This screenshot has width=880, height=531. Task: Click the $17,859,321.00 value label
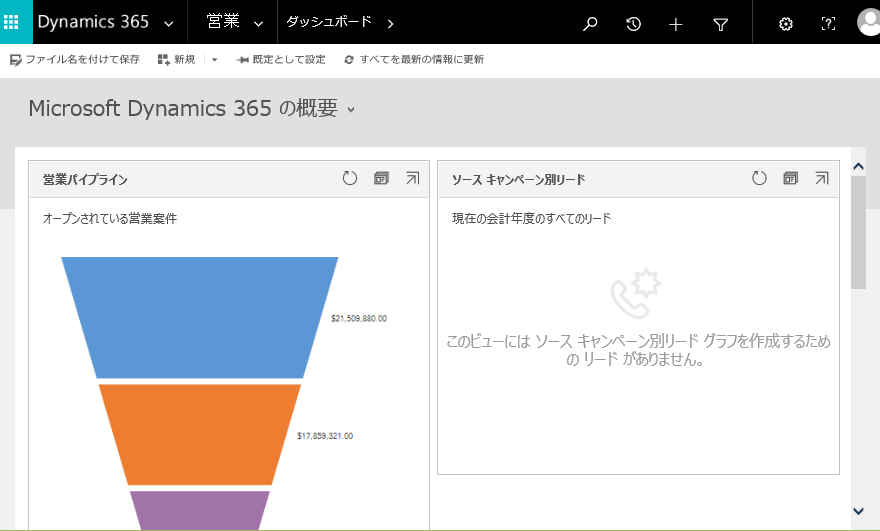[x=325, y=436]
